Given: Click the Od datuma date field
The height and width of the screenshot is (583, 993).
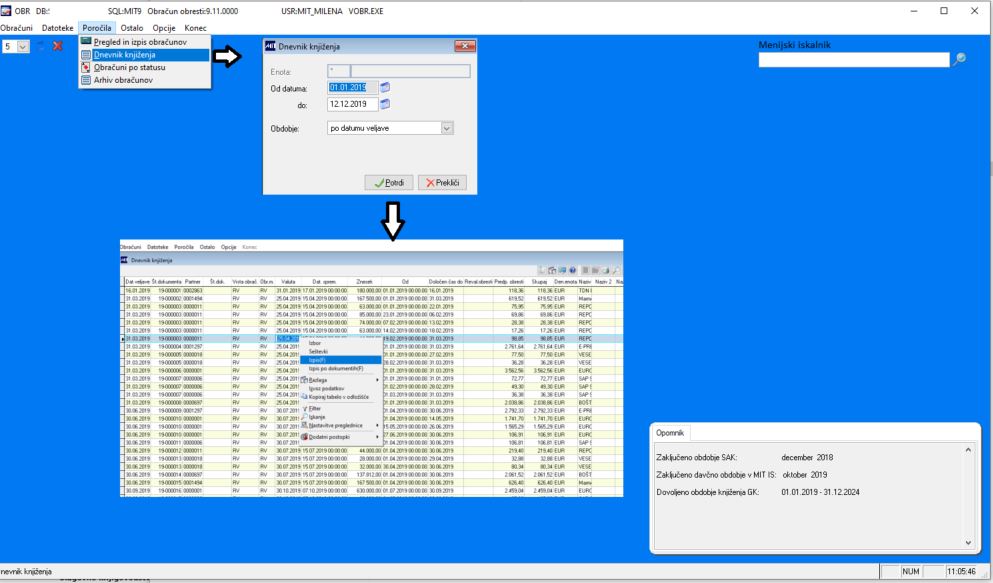Looking at the screenshot, I should (x=353, y=87).
